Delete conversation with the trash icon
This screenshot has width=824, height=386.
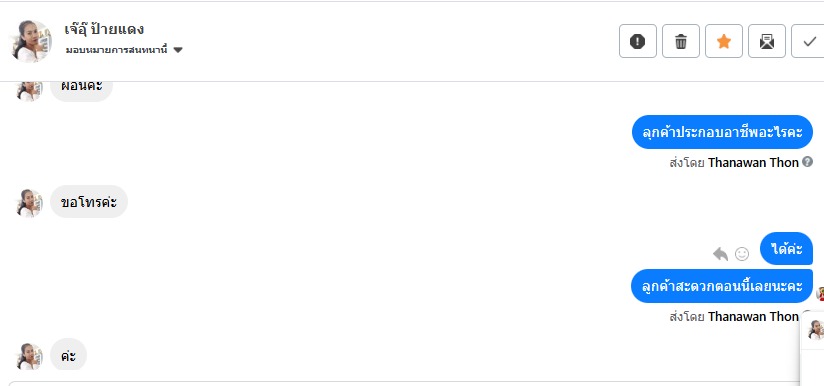(x=681, y=41)
